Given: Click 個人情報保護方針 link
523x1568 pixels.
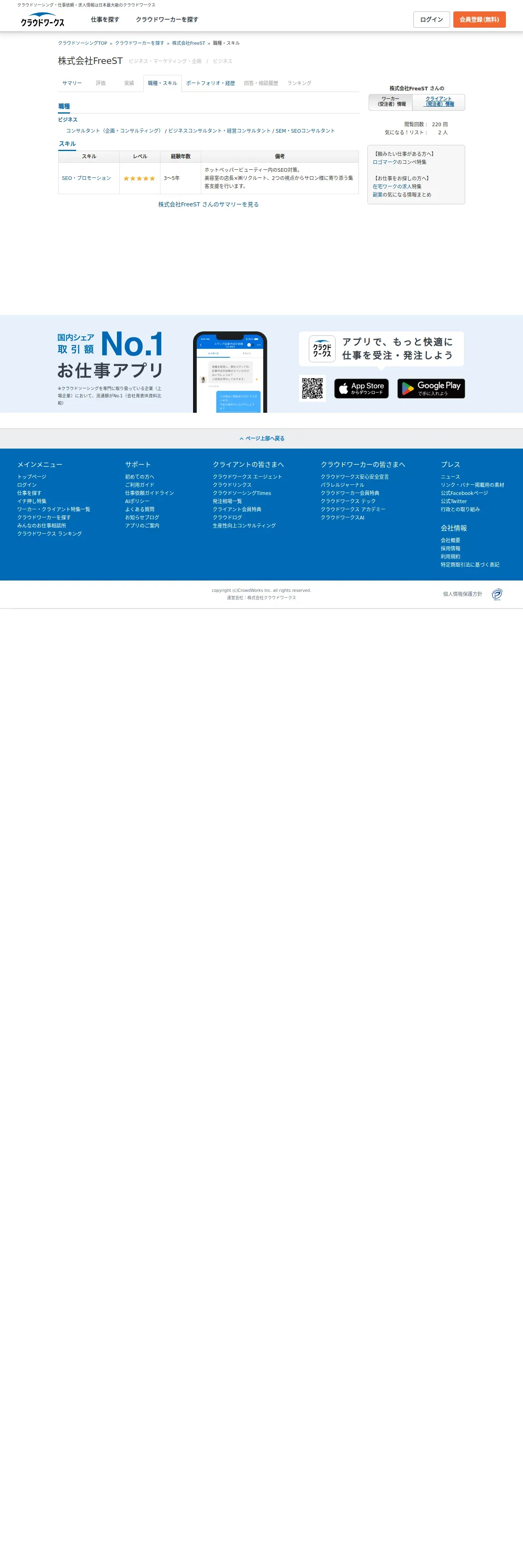Looking at the screenshot, I should click(463, 594).
